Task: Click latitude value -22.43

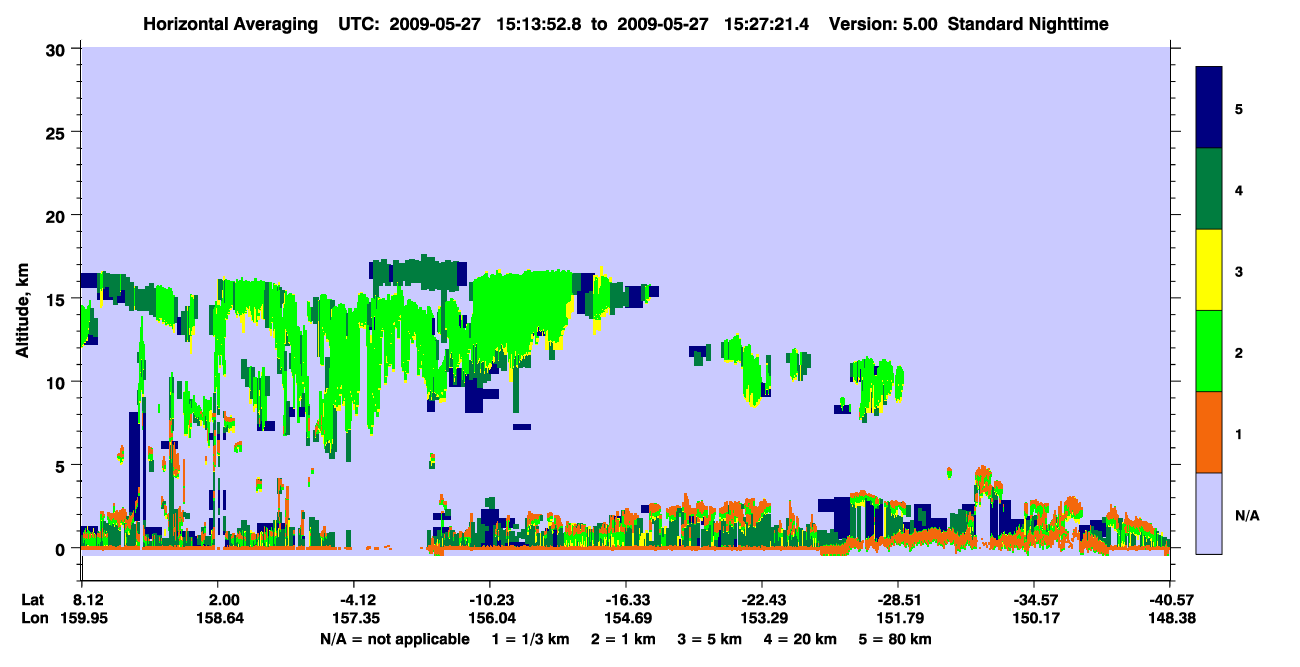Action: point(762,600)
